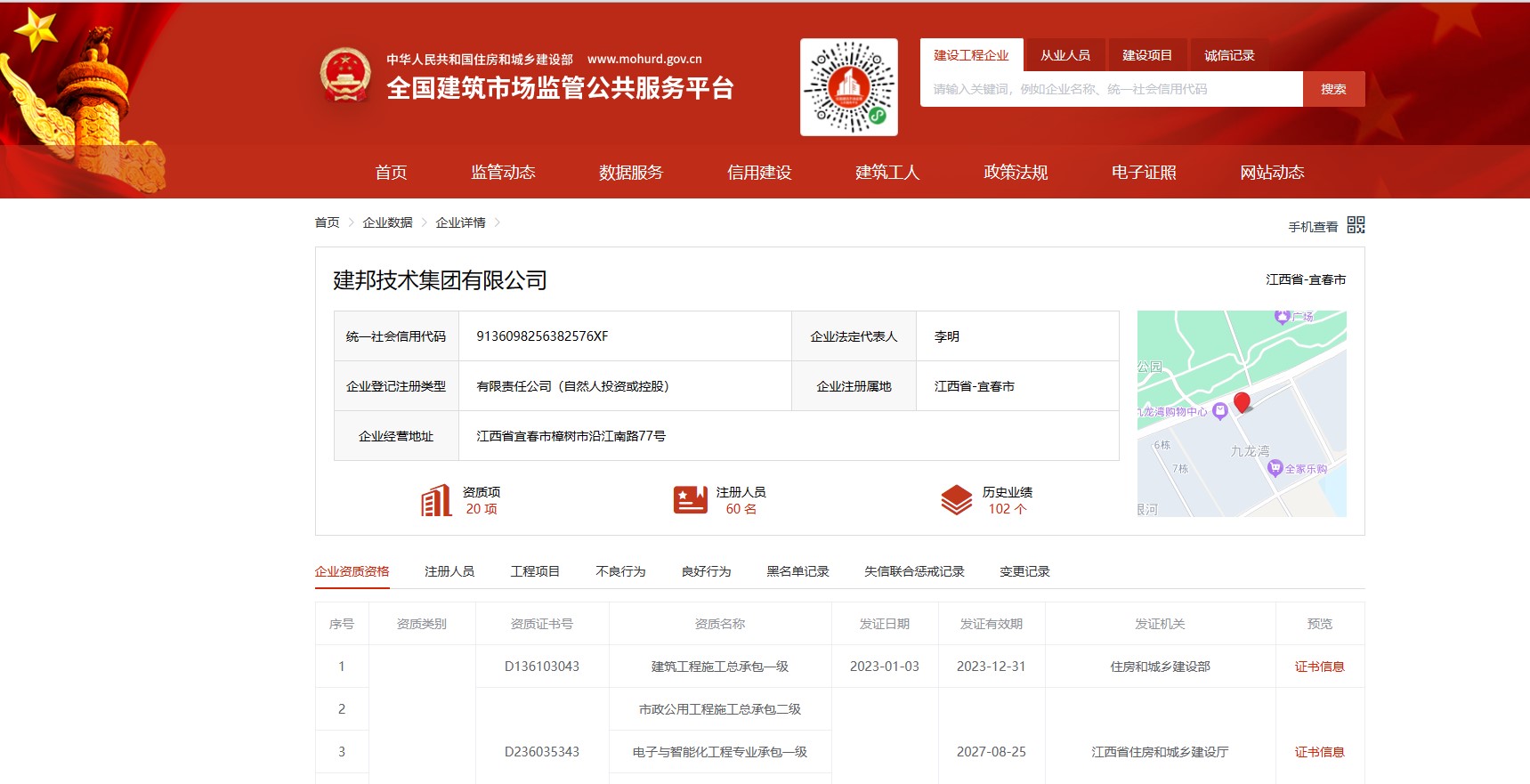This screenshot has width=1530, height=784.
Task: Focus the keyword search input field
Action: click(x=1112, y=89)
